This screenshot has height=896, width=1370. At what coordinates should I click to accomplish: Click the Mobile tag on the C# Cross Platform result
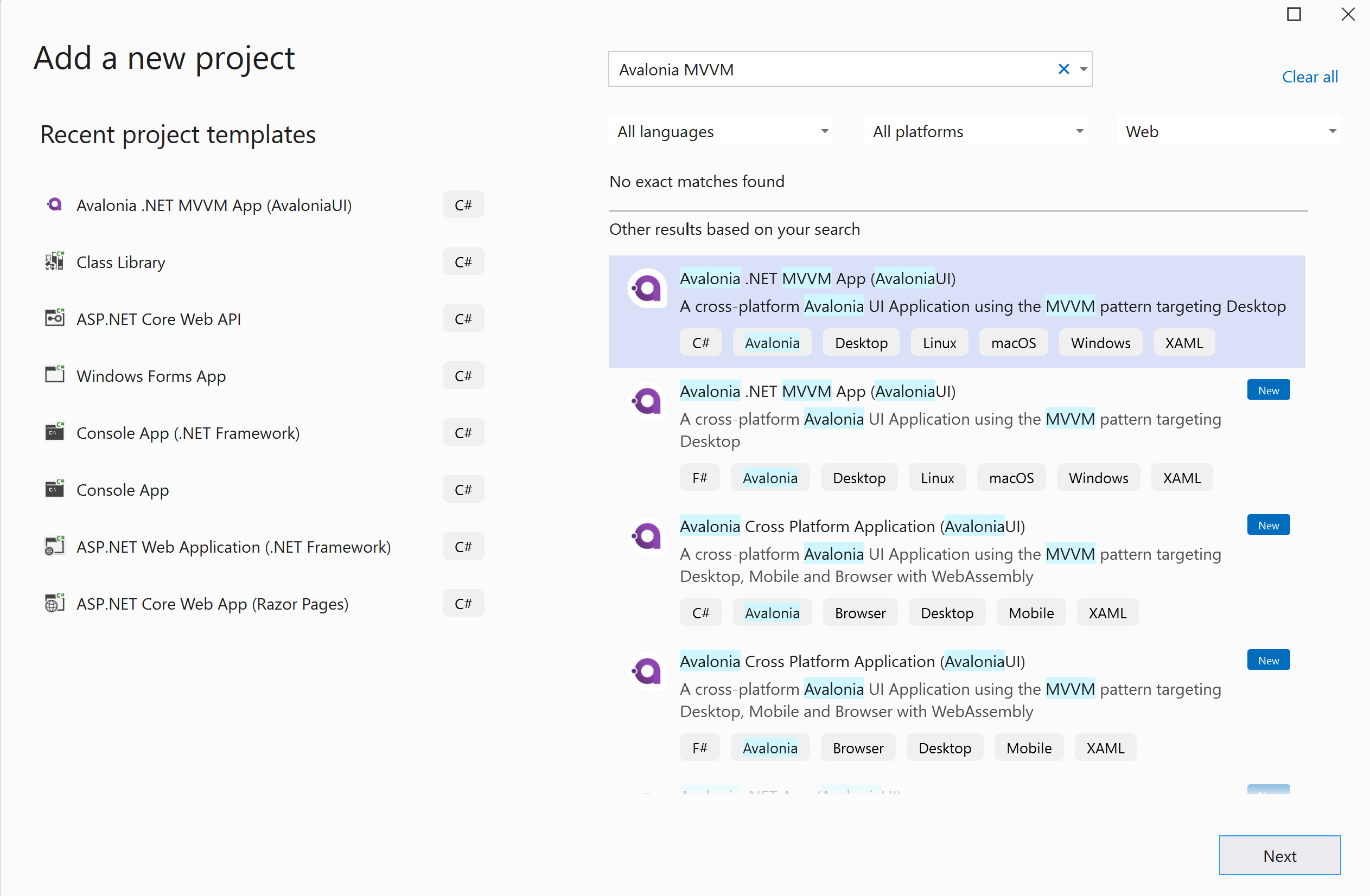click(x=1031, y=613)
